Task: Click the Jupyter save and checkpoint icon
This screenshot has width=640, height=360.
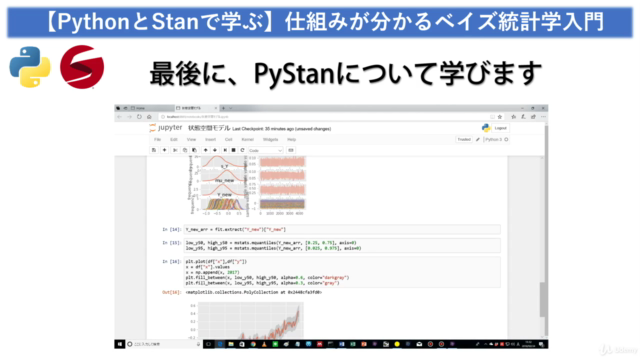Action: [x=154, y=150]
